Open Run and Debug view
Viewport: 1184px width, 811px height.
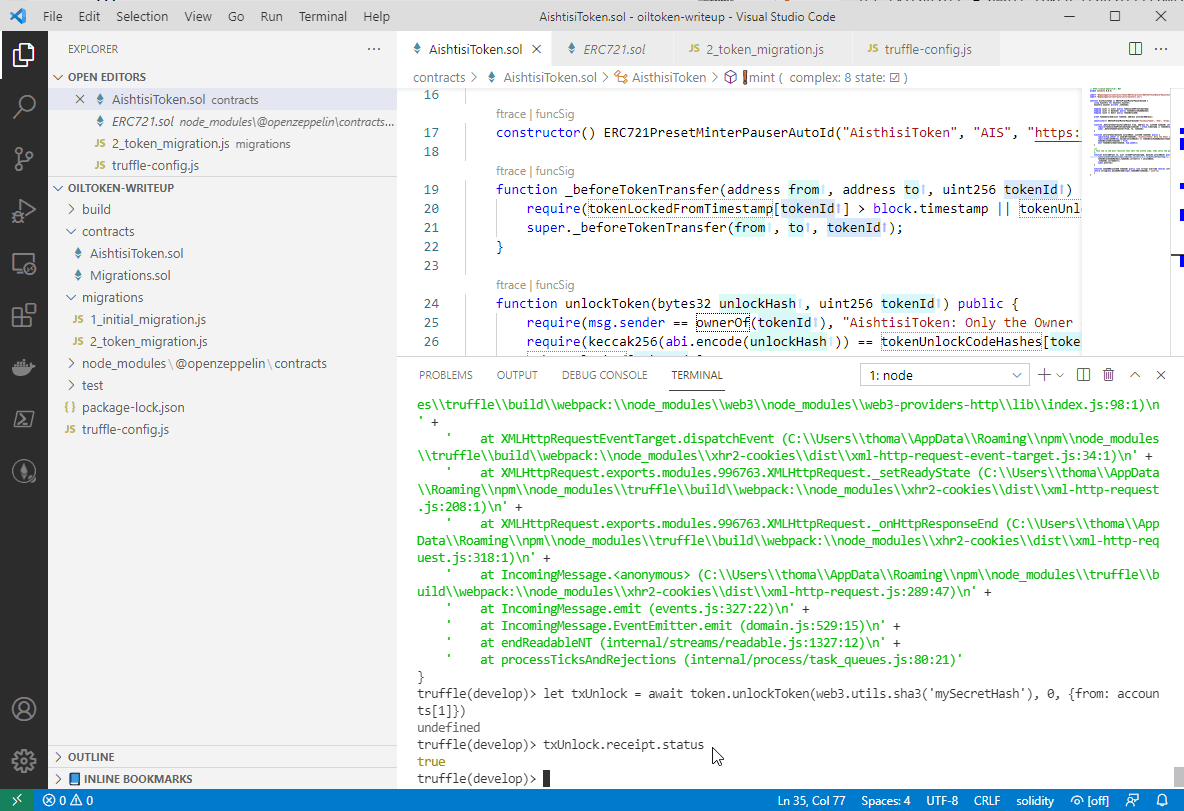point(23,211)
